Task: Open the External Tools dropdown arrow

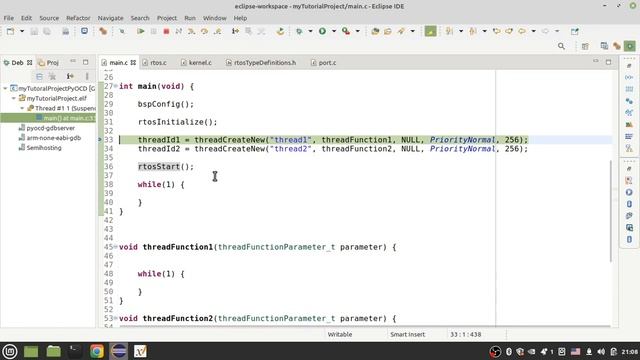Action: [358, 31]
